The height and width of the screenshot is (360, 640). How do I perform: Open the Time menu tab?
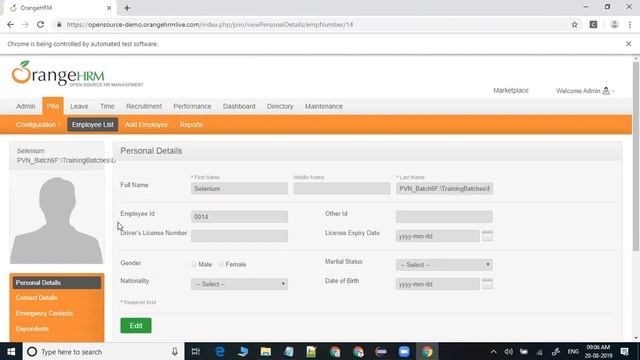(107, 106)
